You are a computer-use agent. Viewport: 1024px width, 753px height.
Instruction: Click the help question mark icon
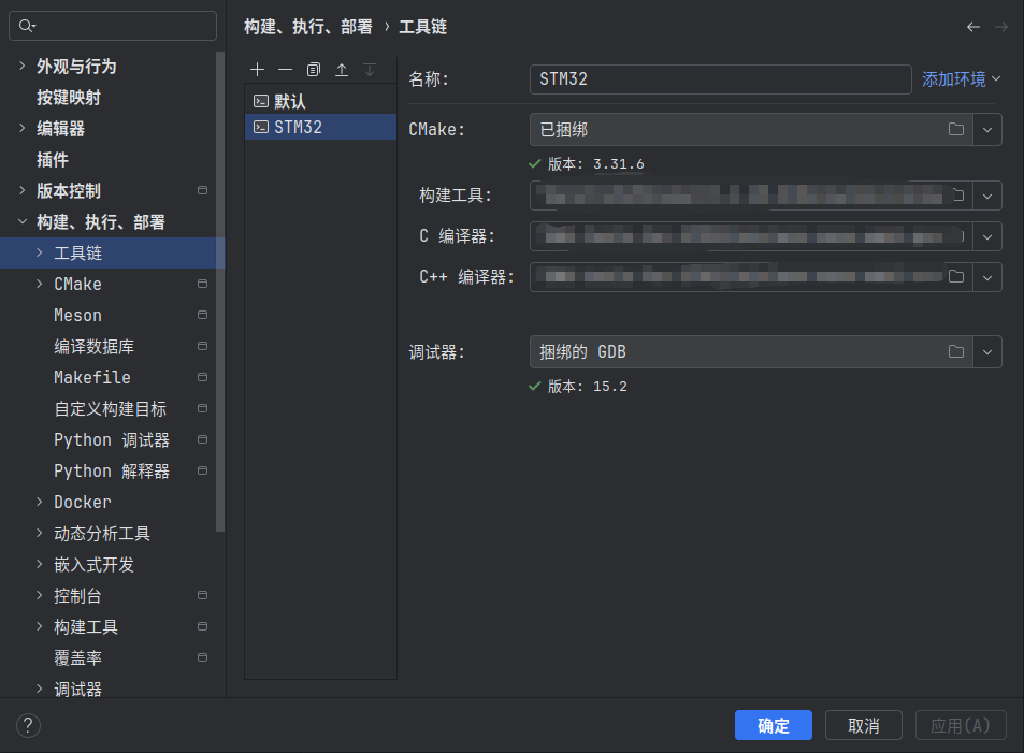(27, 725)
